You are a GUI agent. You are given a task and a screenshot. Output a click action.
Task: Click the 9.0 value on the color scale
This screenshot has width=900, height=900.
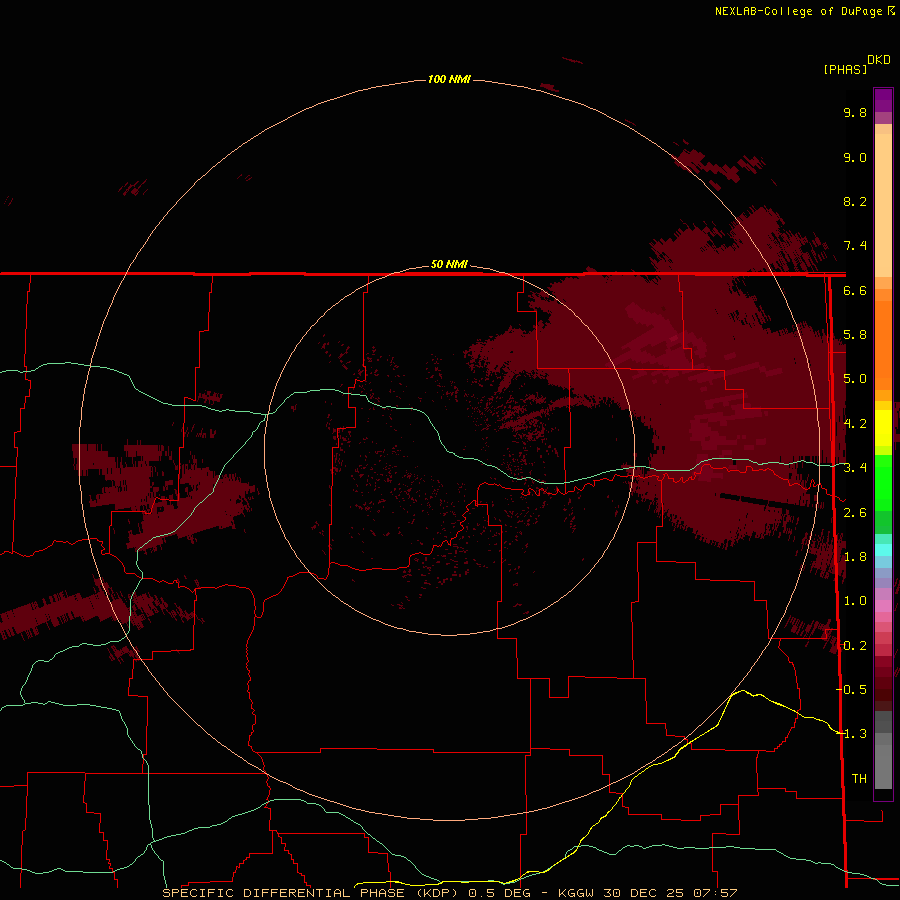(x=855, y=157)
